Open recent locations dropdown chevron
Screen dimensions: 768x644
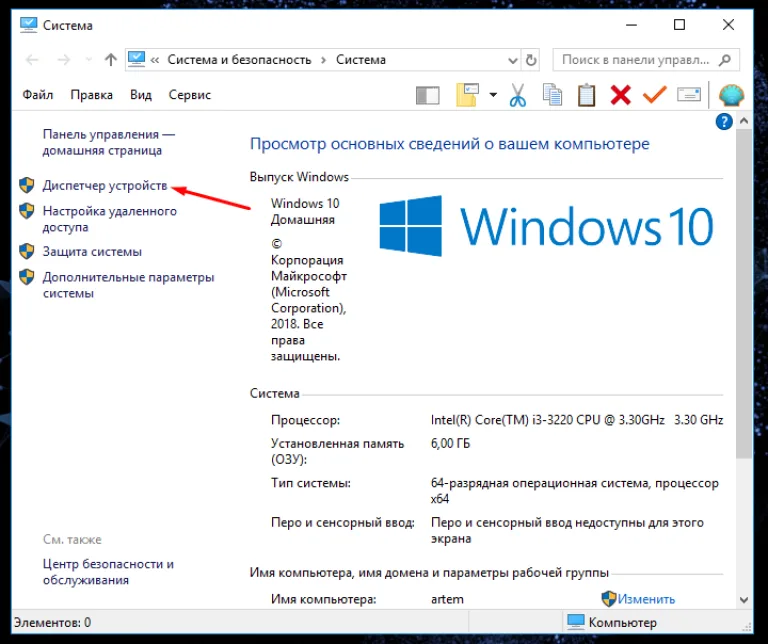[89, 60]
